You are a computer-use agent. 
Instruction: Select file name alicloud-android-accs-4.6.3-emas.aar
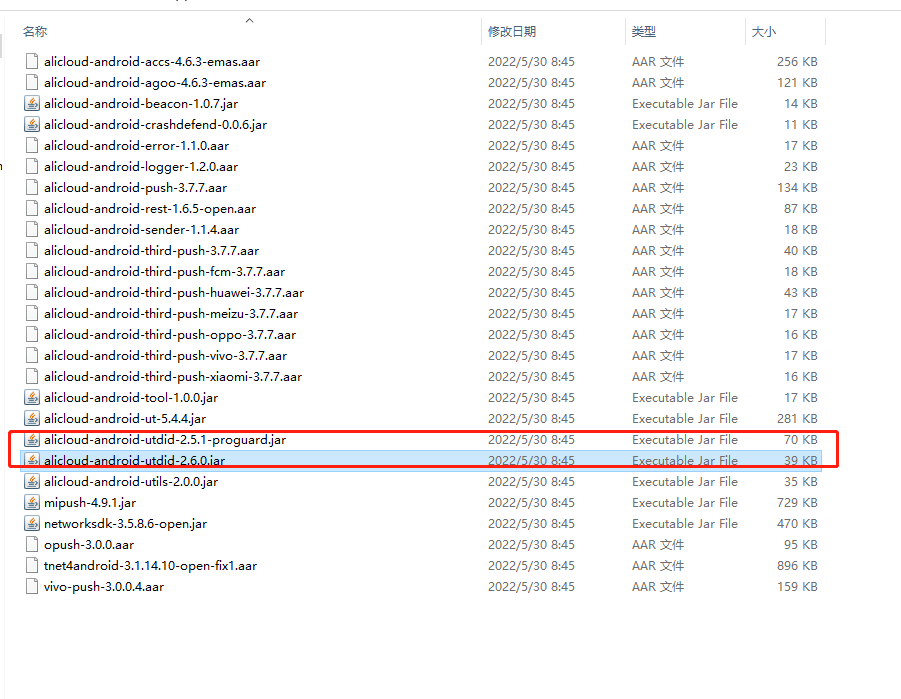(152, 62)
